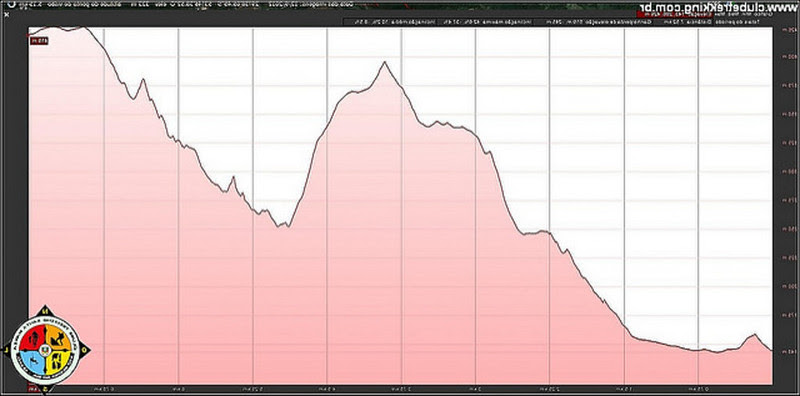Click the red distance marker on bottom axis
This screenshot has width=800, height=396.
tap(33, 389)
